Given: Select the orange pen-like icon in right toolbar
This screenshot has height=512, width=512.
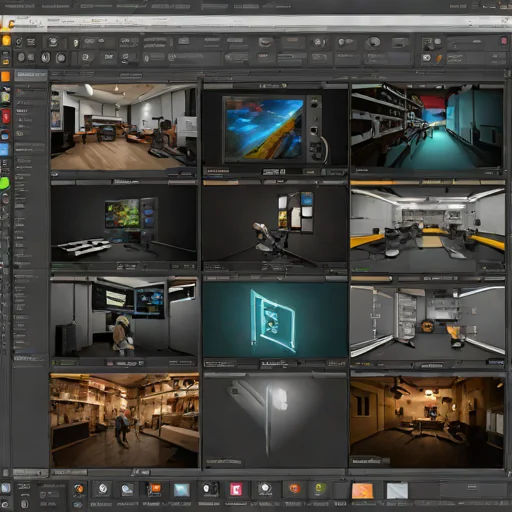Looking at the screenshot, I should tap(439, 58).
